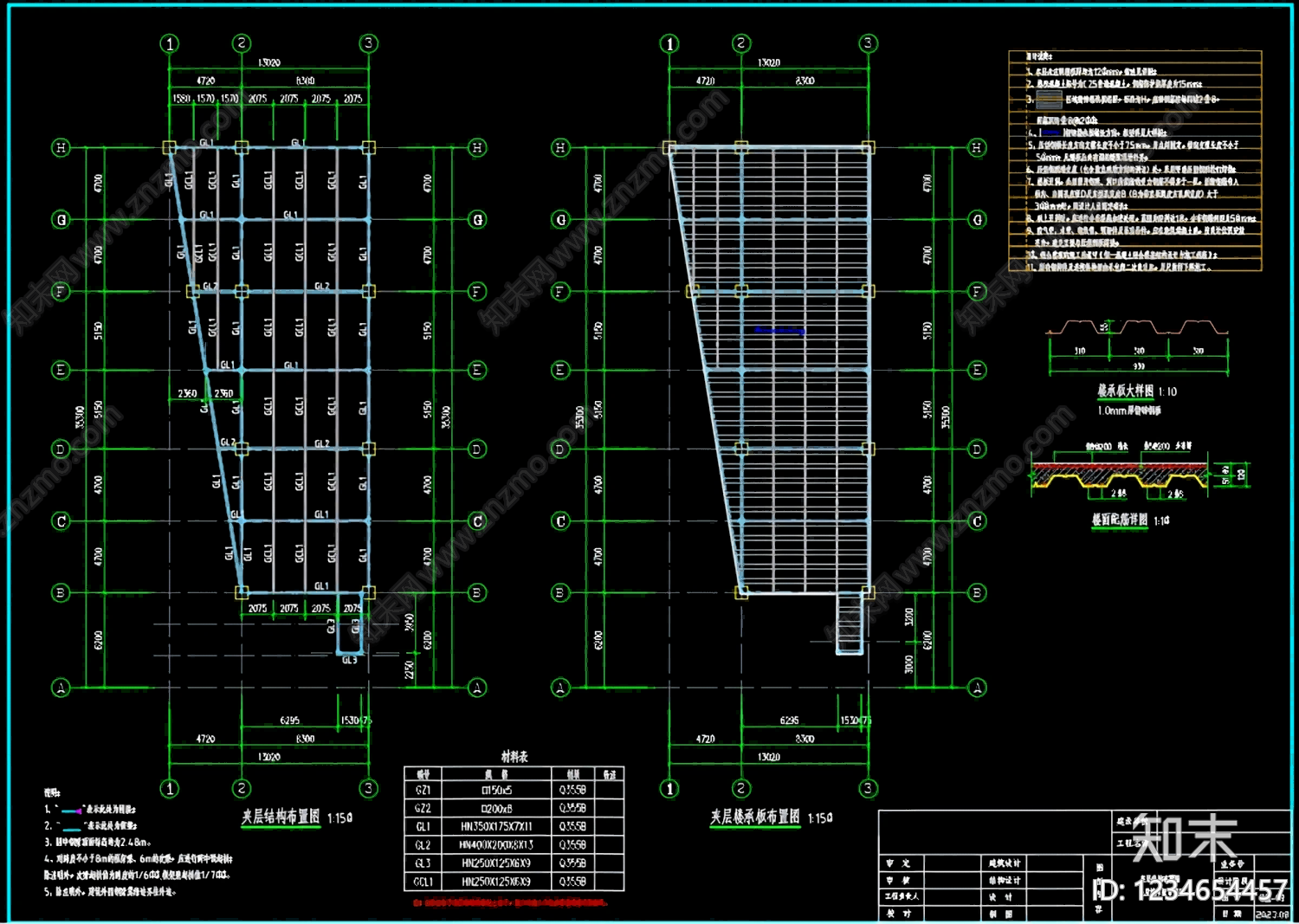Click the HN350X175X7X11 specification cell

pyautogui.click(x=496, y=827)
